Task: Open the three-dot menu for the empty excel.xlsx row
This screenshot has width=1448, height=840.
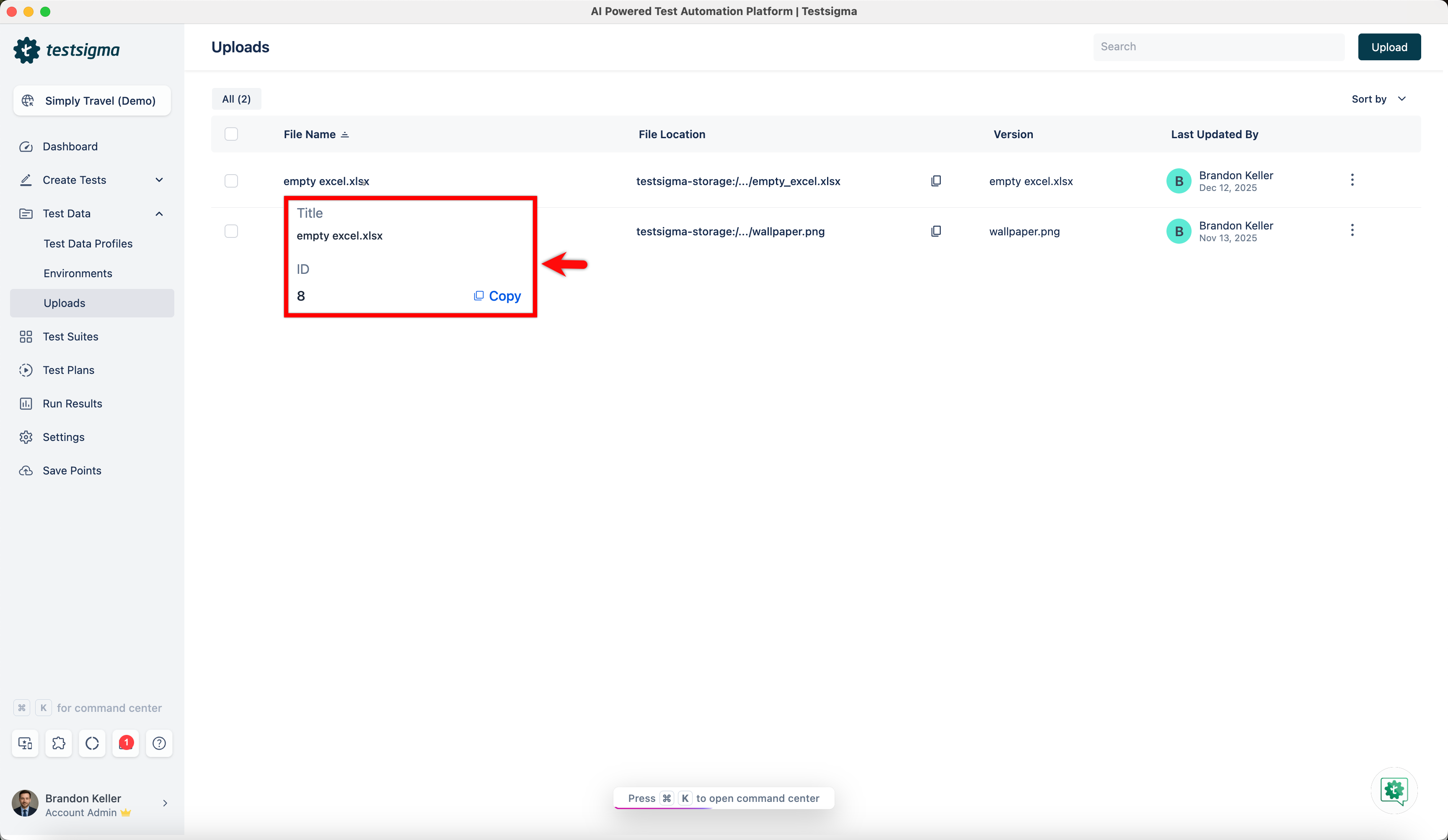Action: 1352,180
